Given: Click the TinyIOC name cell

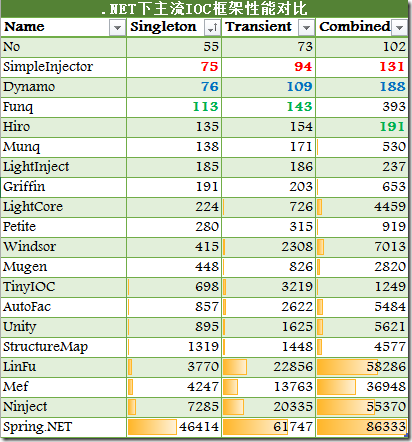Looking at the screenshot, I should 64,287.
